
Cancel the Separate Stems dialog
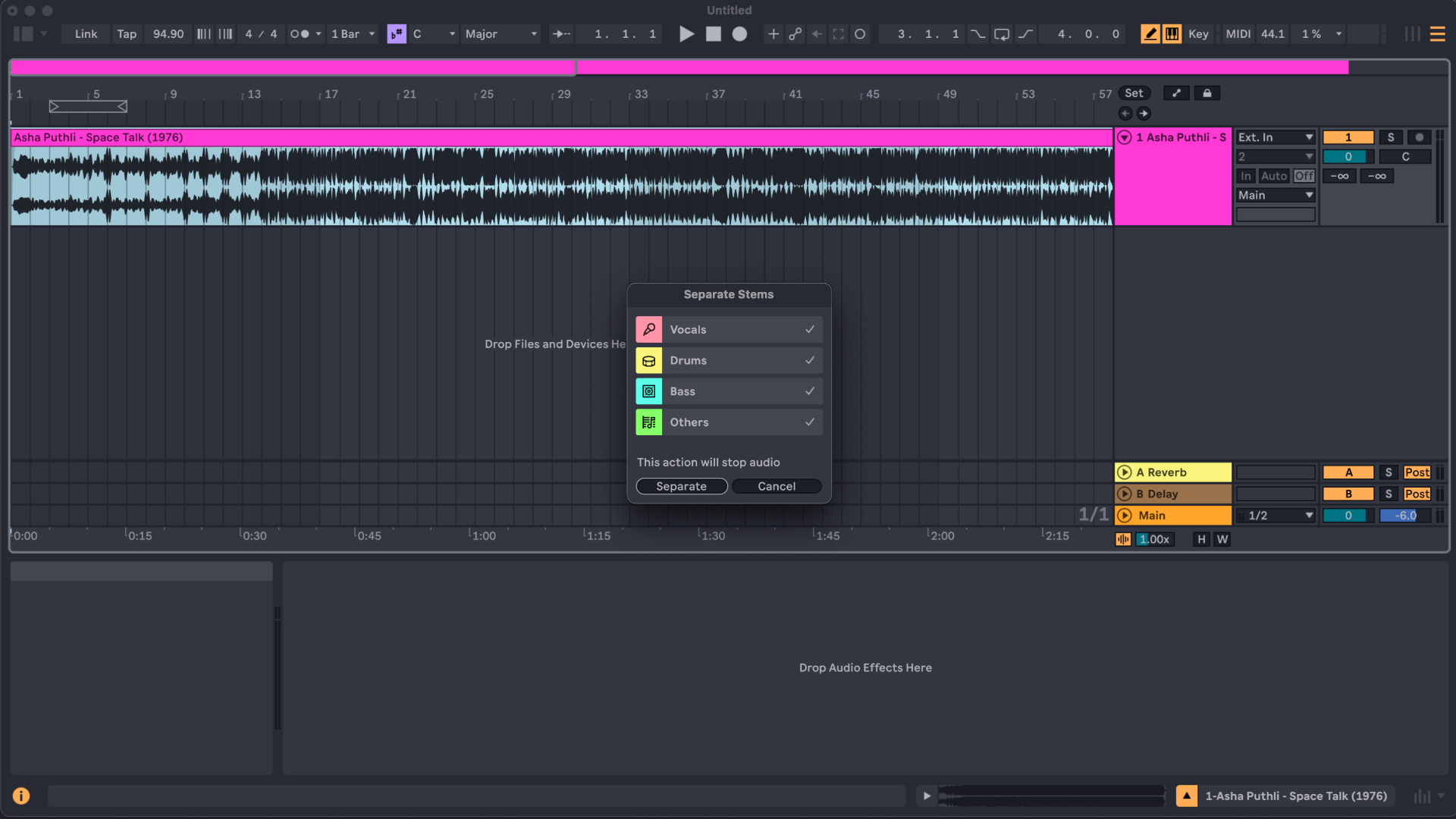click(x=776, y=486)
